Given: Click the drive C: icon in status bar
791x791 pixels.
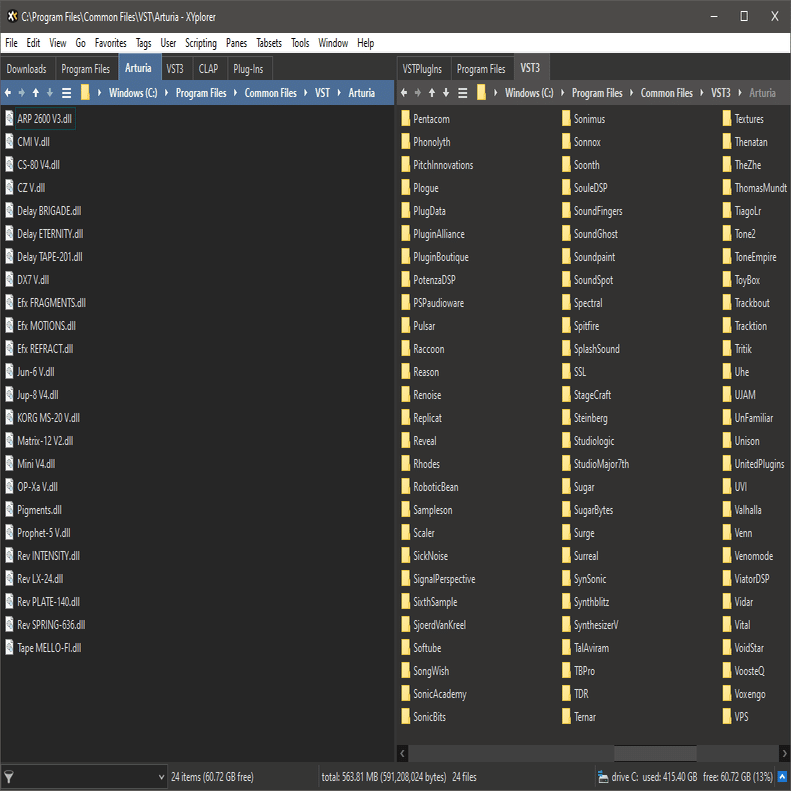Looking at the screenshot, I should tap(602, 777).
